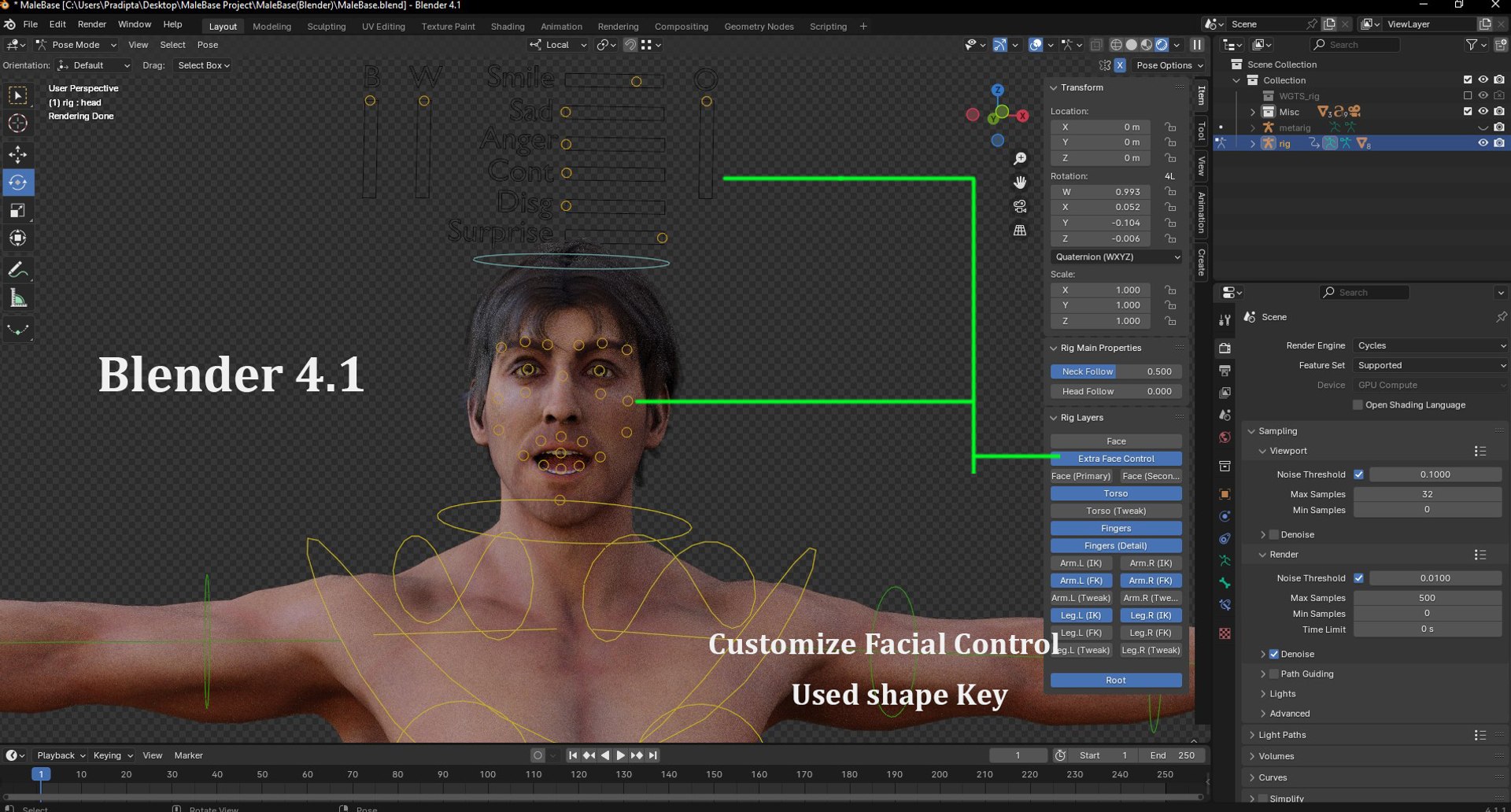Screen dimensions: 1511x812
Task: Toggle the Torso rig layer button
Action: (1116, 494)
